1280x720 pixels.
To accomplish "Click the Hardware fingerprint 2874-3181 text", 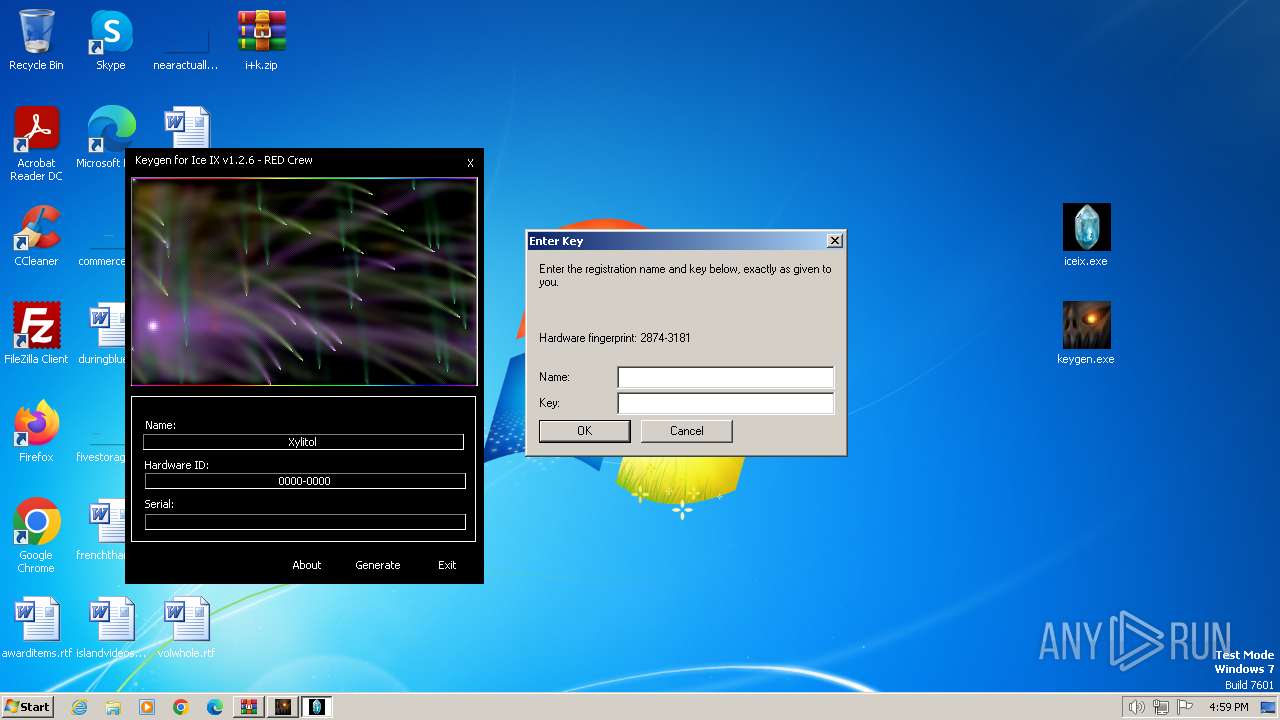I will 615,338.
